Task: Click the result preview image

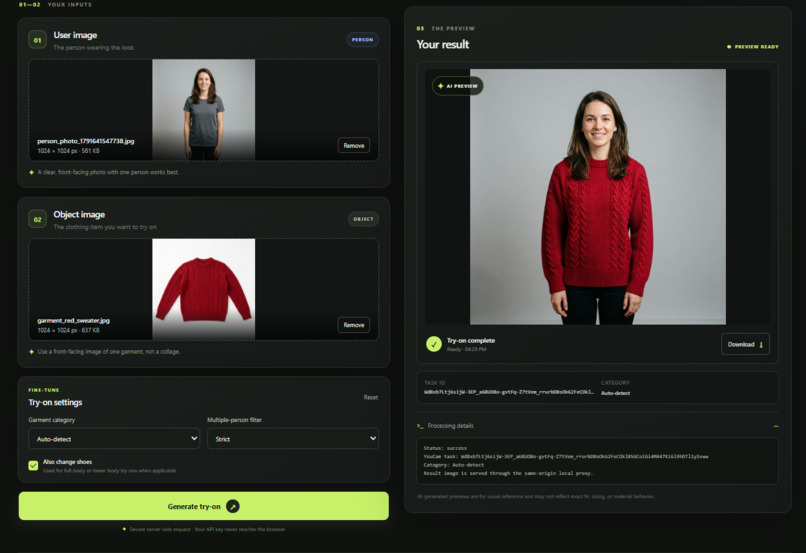Action: point(598,197)
